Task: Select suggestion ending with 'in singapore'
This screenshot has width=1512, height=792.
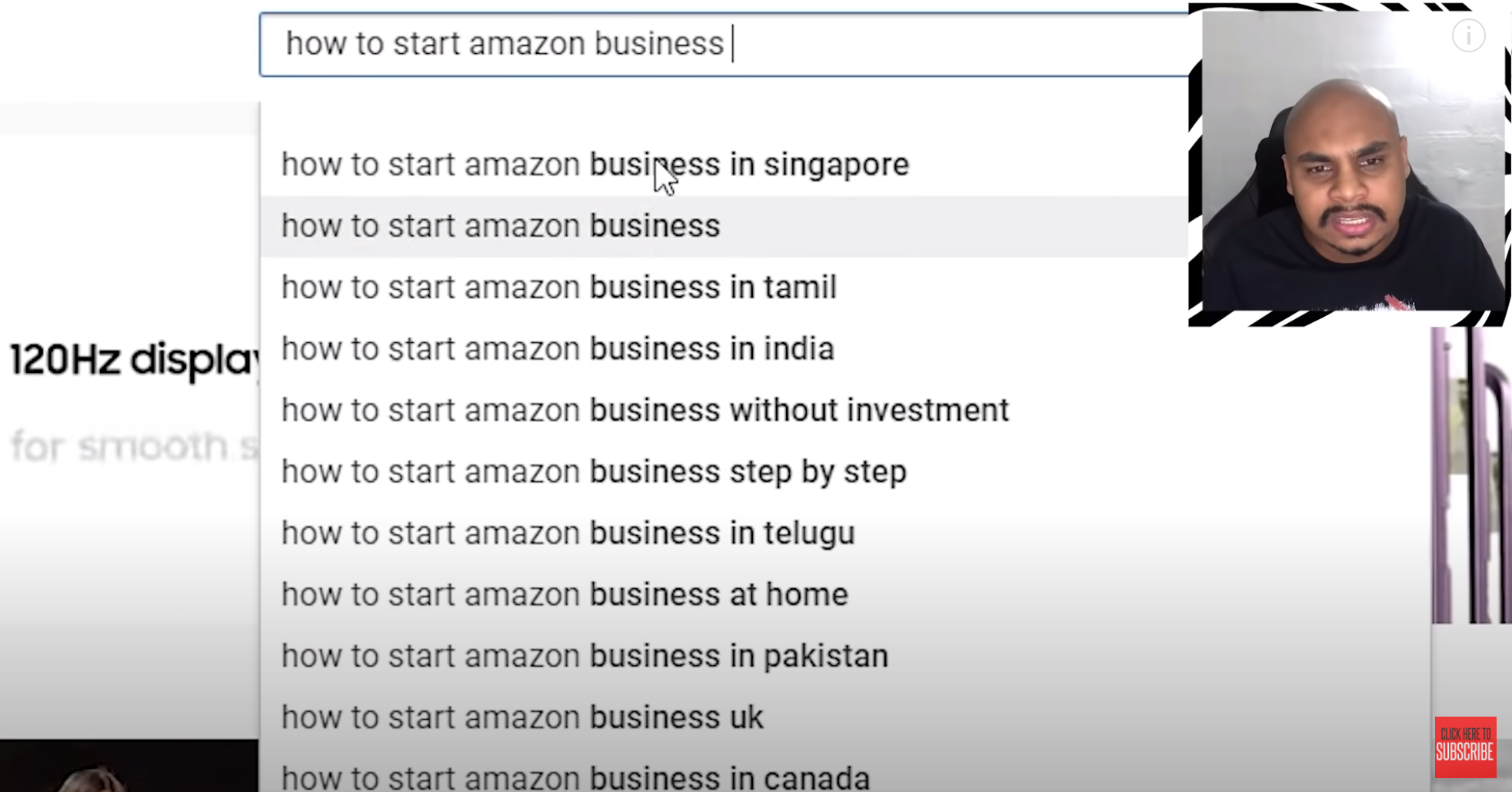Action: click(724, 165)
